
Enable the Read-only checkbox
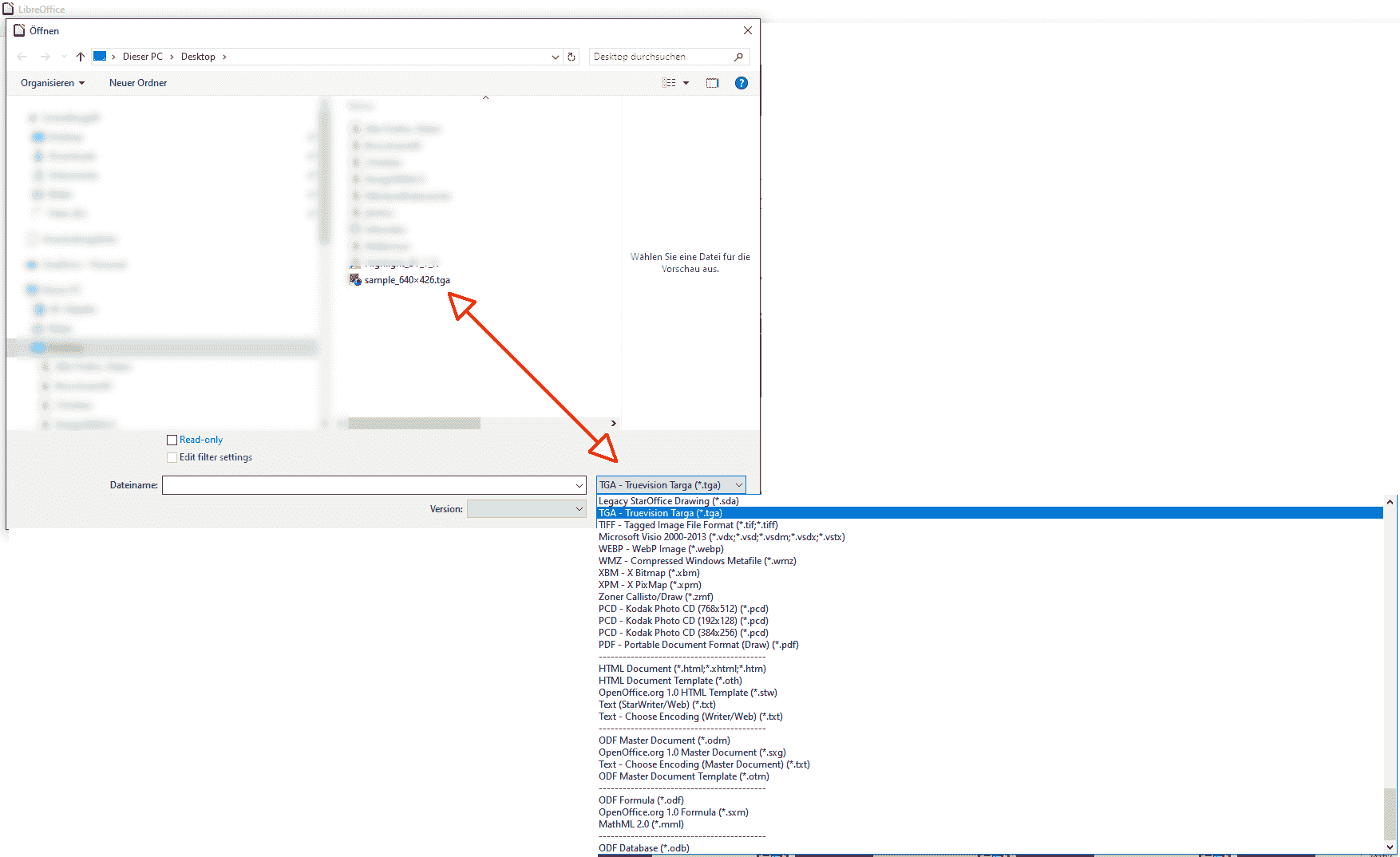[x=172, y=440]
